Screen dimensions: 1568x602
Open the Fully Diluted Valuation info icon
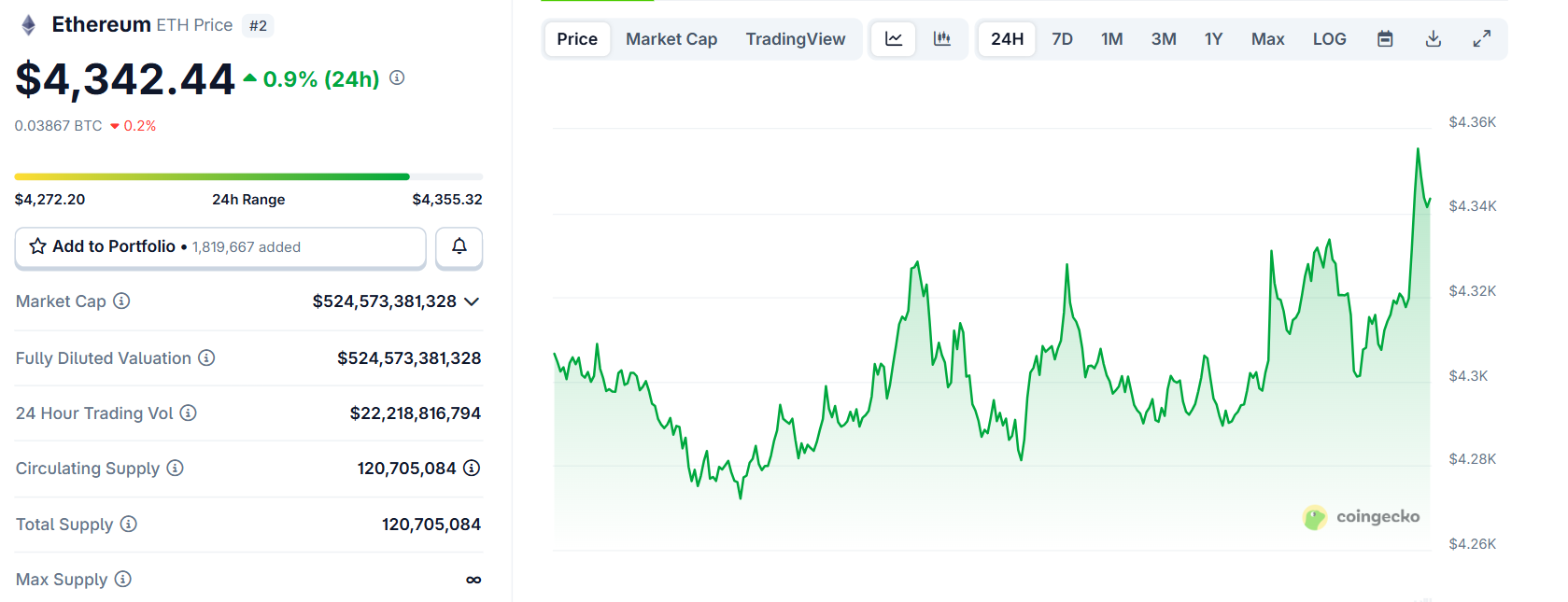206,357
